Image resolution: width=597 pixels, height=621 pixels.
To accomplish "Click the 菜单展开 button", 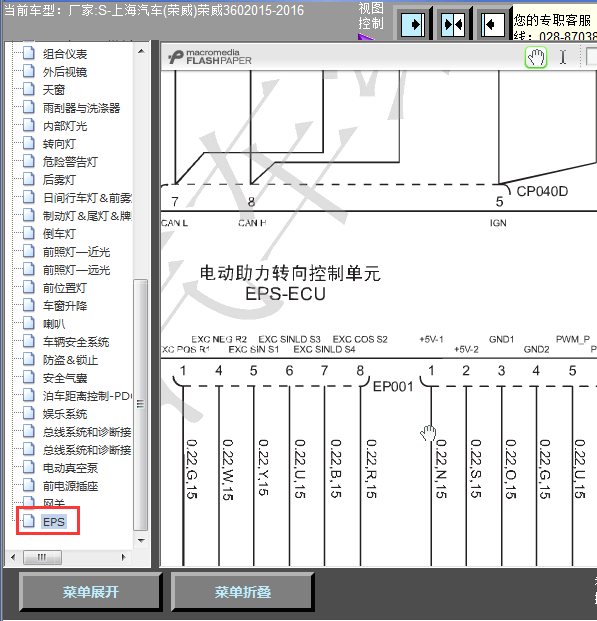I will click(91, 592).
